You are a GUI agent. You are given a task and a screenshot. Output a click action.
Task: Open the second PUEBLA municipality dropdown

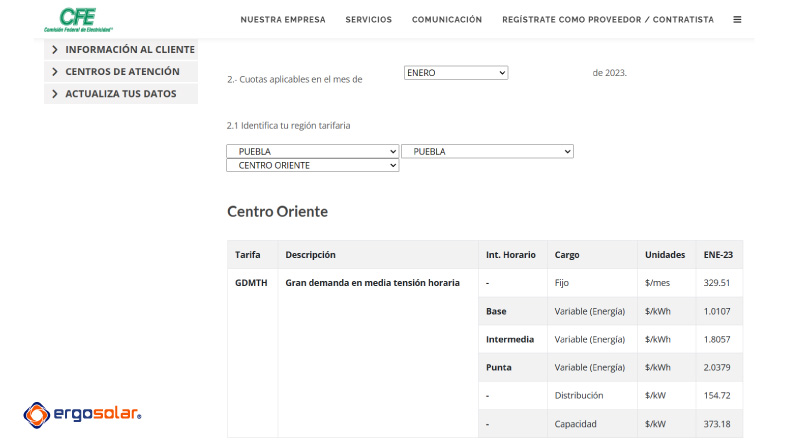pos(487,151)
